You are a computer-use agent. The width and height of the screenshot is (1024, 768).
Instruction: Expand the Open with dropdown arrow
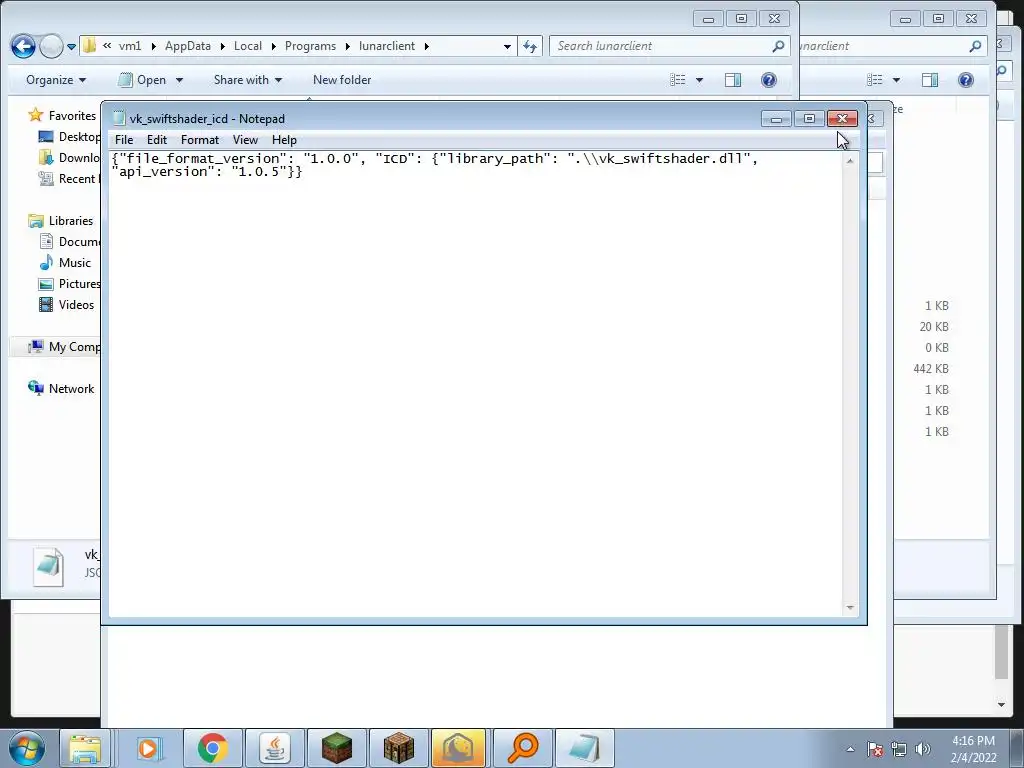click(179, 80)
